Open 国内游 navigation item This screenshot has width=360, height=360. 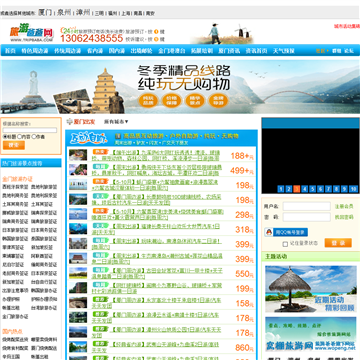(117, 51)
